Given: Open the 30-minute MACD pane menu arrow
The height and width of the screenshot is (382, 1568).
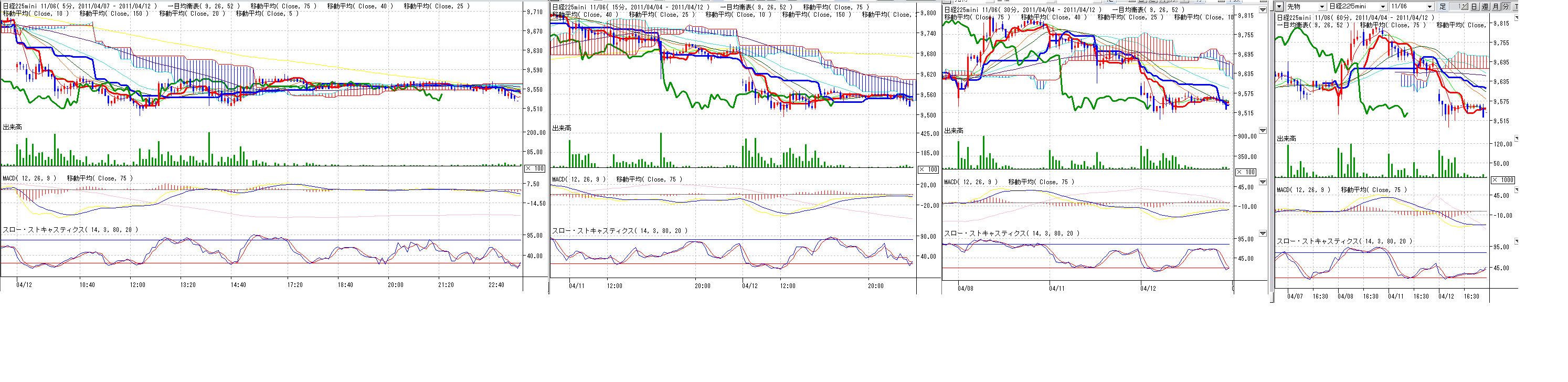Looking at the screenshot, I should pyautogui.click(x=1263, y=182).
